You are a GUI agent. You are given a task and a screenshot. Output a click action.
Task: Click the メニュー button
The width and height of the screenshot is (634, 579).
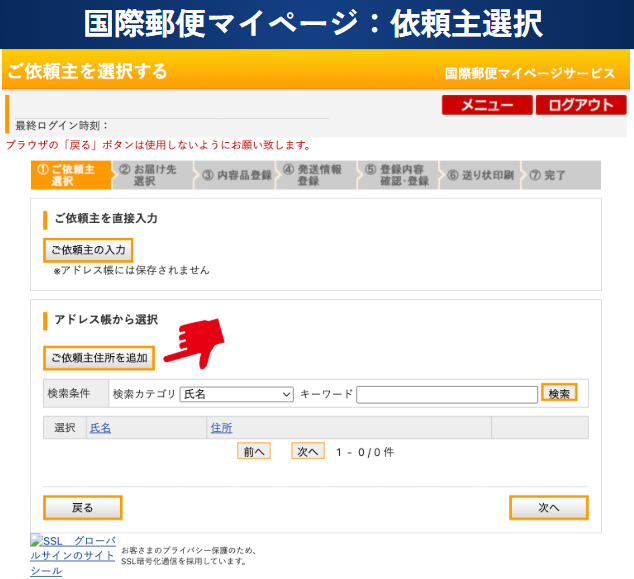pos(487,106)
